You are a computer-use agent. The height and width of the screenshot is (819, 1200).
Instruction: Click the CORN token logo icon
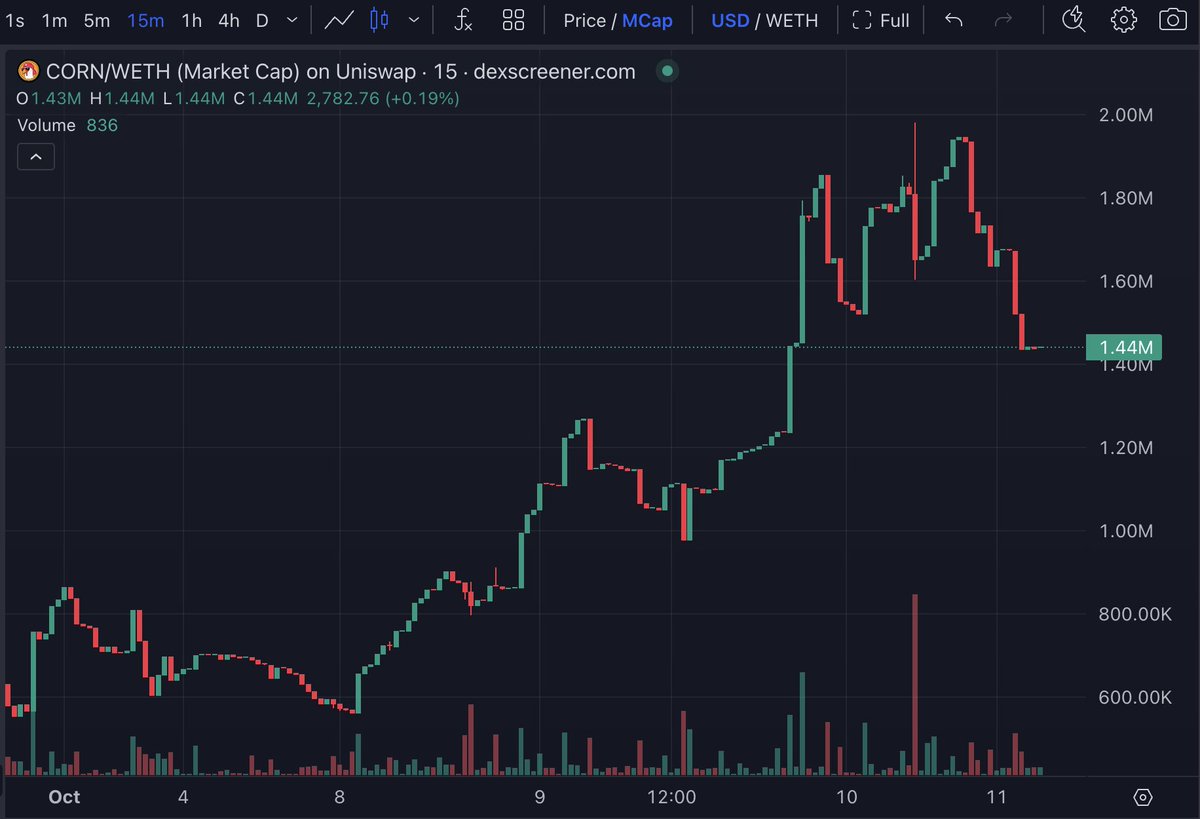tap(28, 71)
